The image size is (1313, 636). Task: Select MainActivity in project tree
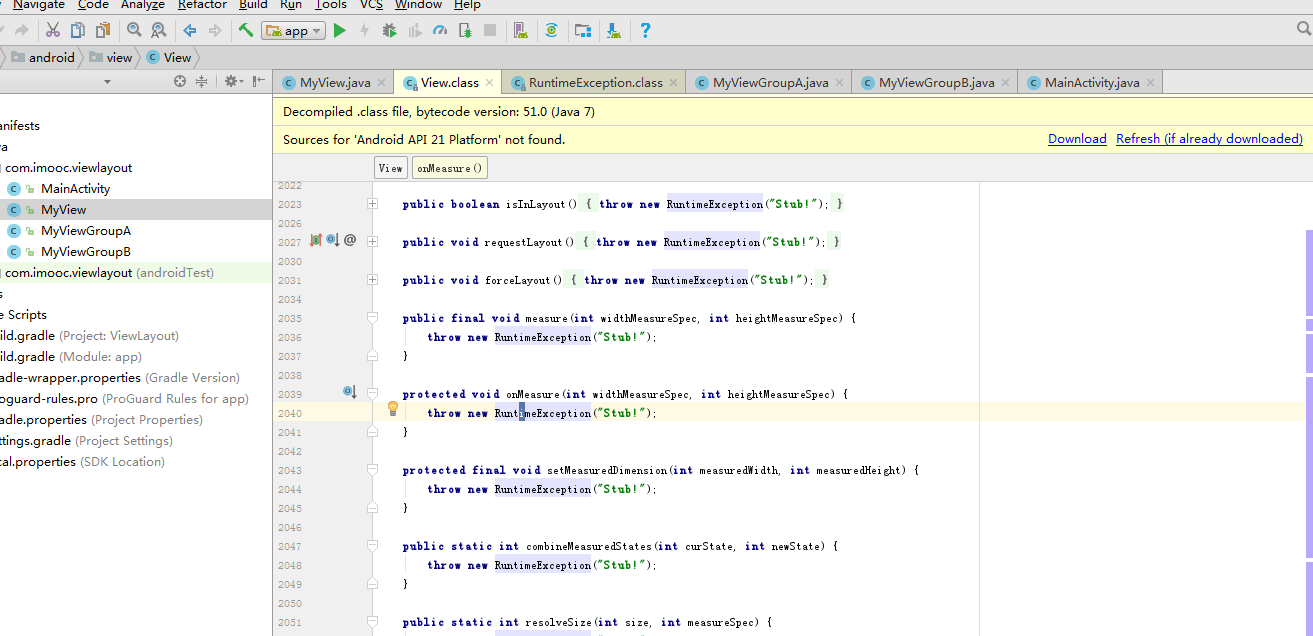click(75, 189)
